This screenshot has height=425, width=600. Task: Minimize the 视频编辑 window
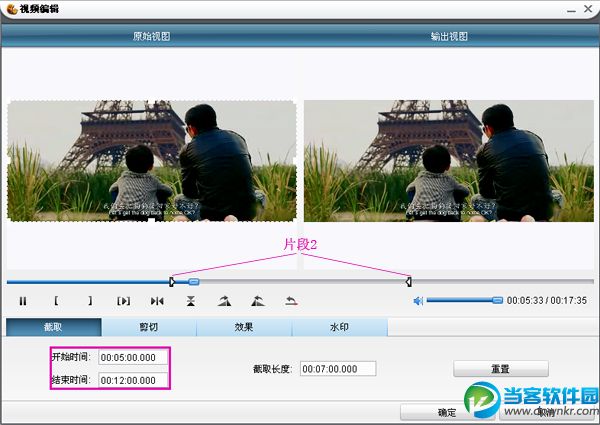(x=571, y=10)
